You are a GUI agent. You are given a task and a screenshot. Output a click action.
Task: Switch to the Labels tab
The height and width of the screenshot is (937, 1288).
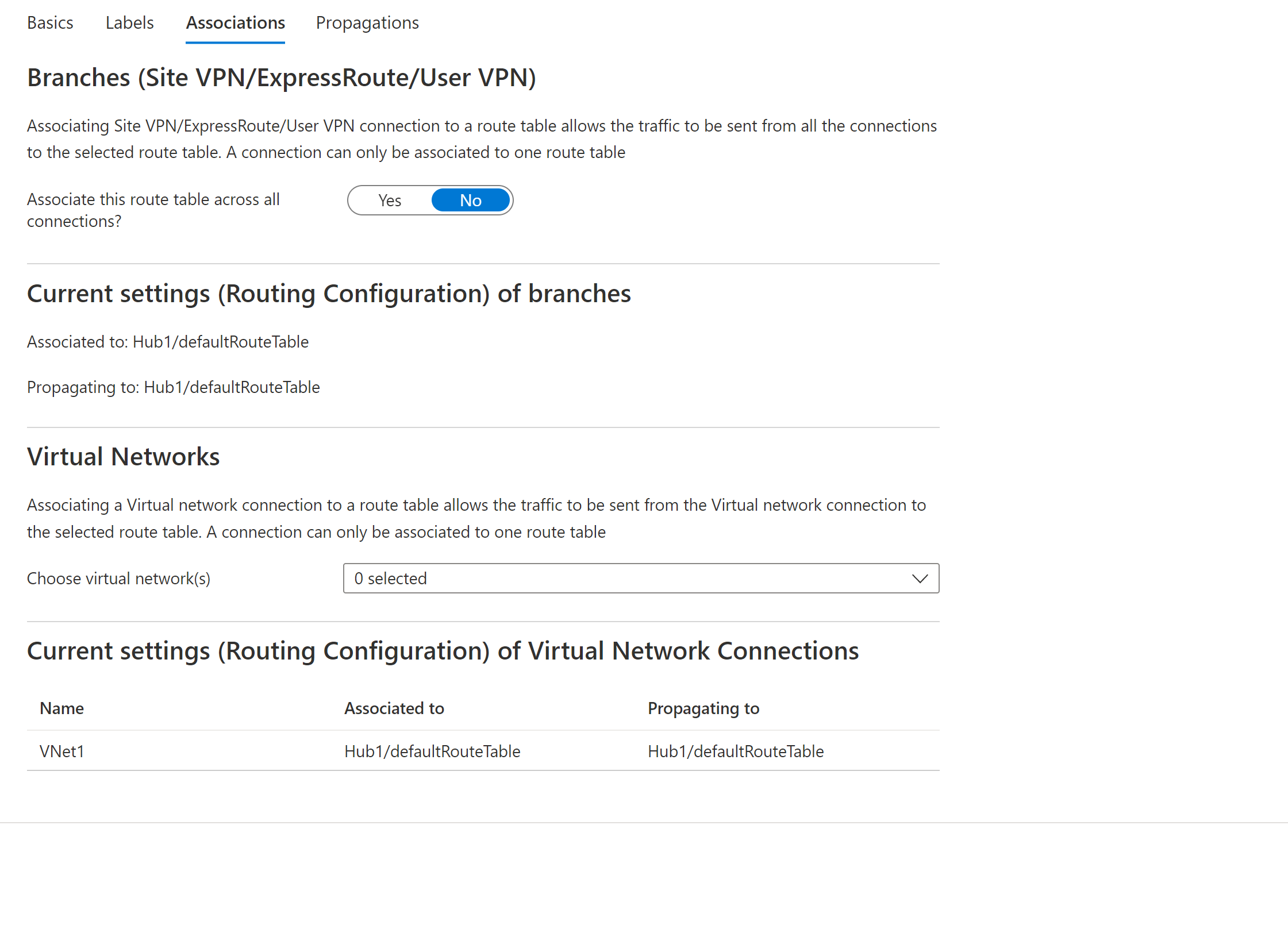pyautogui.click(x=129, y=23)
